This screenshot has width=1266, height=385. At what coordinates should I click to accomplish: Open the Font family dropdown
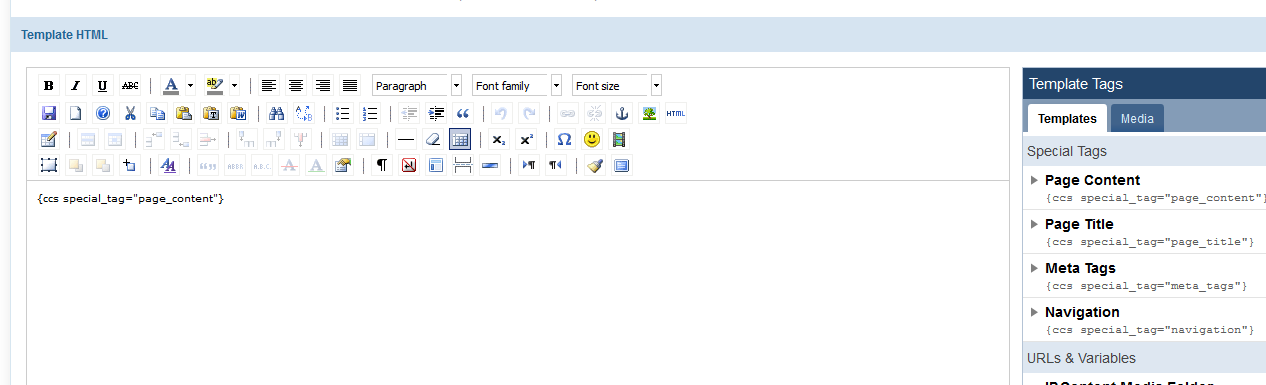[517, 86]
